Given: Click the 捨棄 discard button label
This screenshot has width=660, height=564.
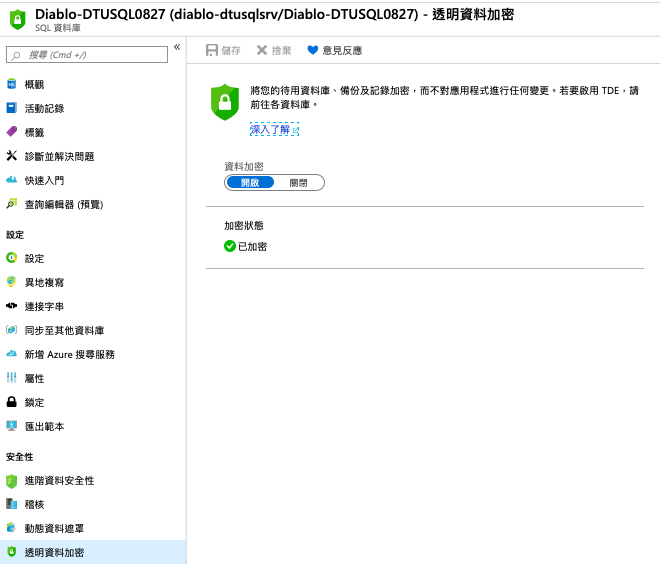Looking at the screenshot, I should pyautogui.click(x=281, y=51).
